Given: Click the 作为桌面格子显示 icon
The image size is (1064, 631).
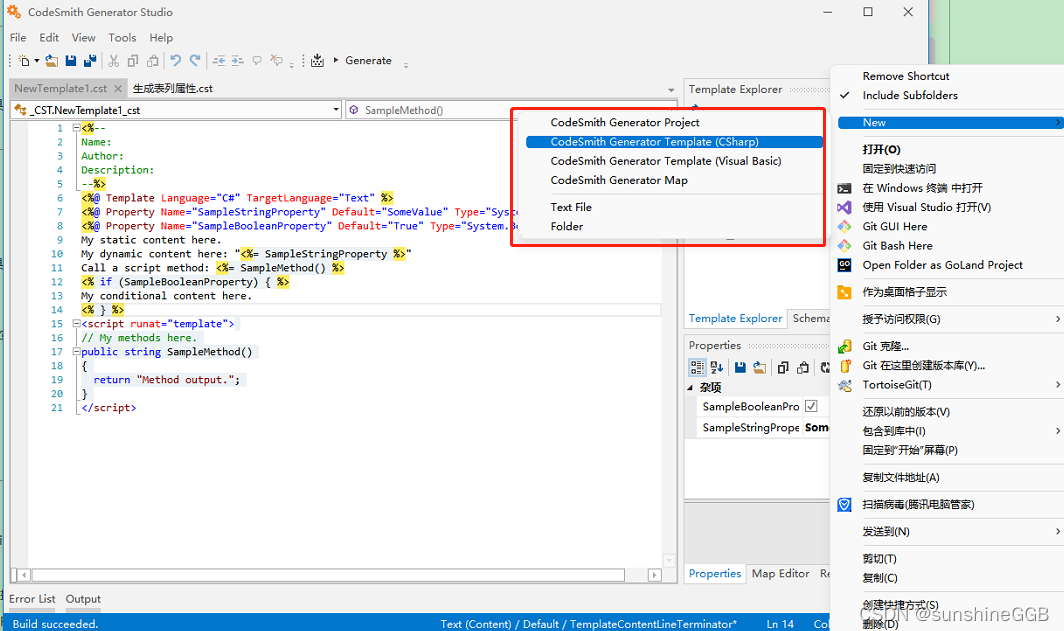Looking at the screenshot, I should pos(844,292).
